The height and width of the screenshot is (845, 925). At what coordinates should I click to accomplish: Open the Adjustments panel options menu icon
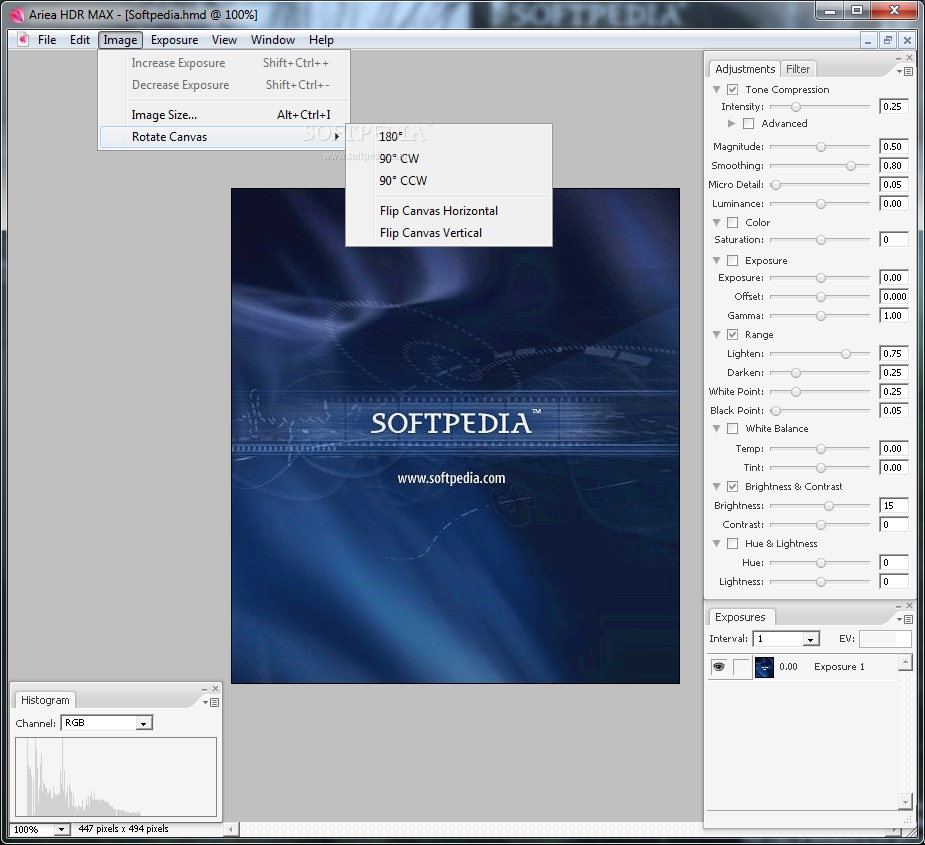point(905,71)
